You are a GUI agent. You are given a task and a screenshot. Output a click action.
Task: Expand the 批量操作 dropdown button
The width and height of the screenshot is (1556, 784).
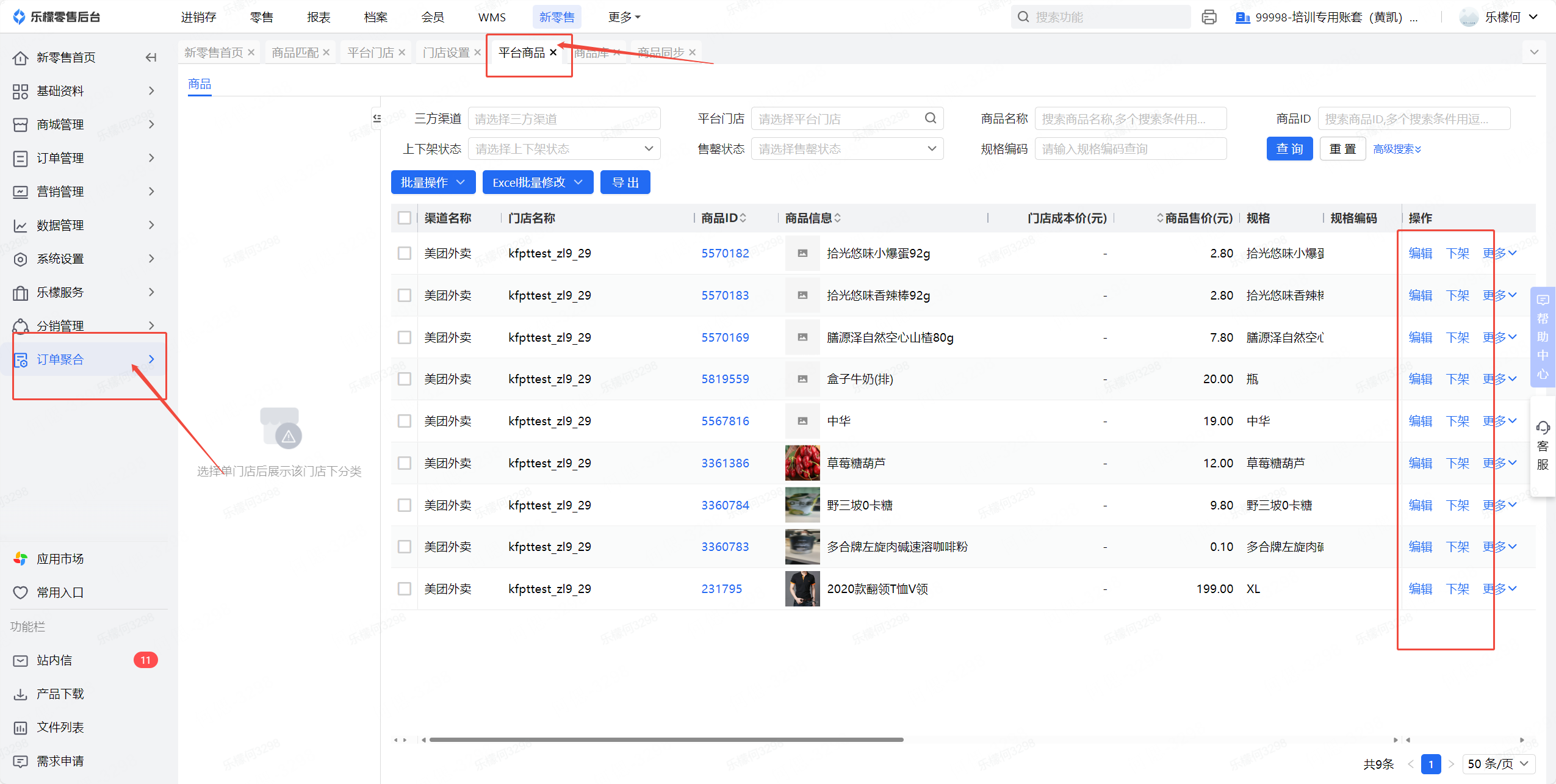pyautogui.click(x=432, y=182)
